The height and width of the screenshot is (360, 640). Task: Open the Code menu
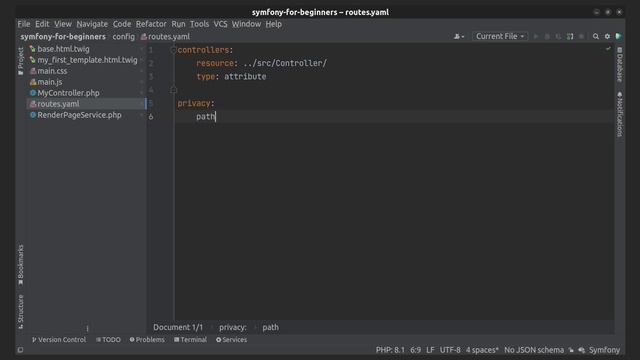click(x=122, y=24)
